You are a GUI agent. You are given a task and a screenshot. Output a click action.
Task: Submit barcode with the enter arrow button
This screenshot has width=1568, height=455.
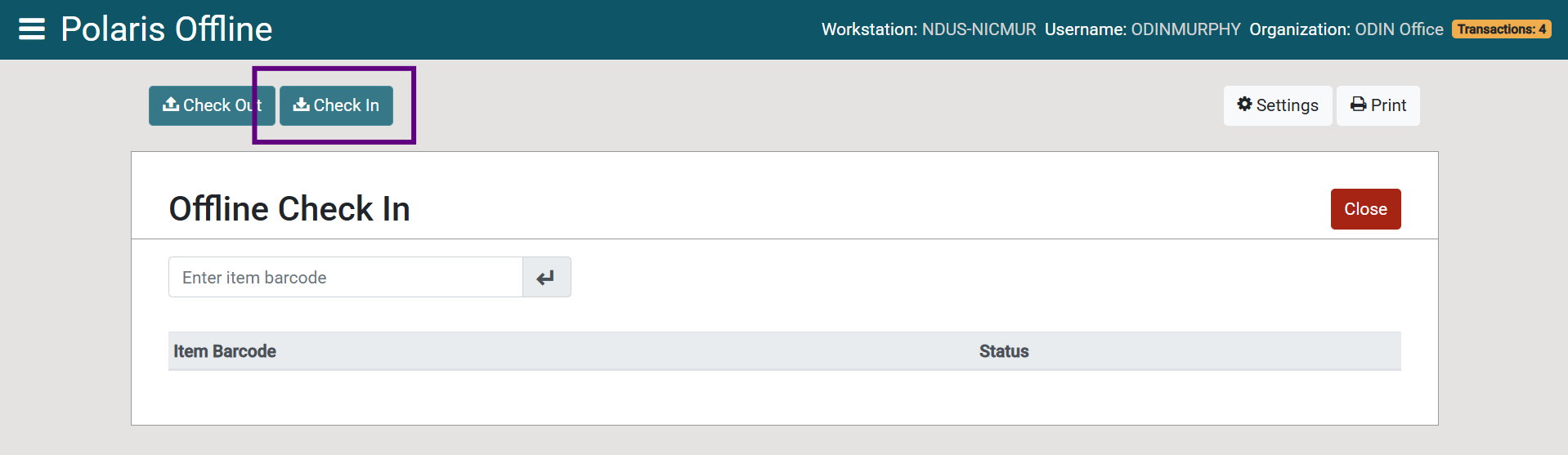click(546, 278)
